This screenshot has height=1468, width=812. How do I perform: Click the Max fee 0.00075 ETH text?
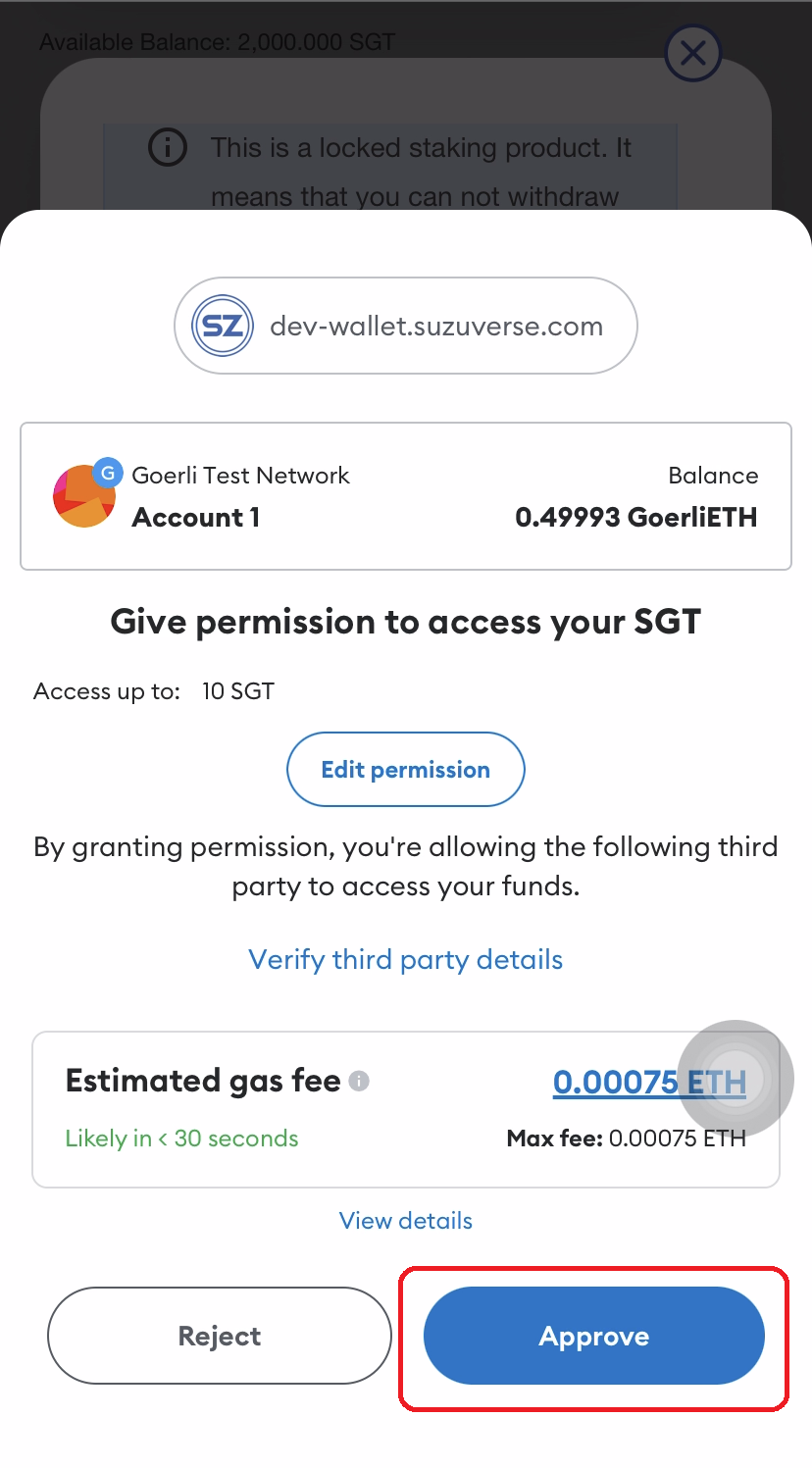click(627, 1139)
